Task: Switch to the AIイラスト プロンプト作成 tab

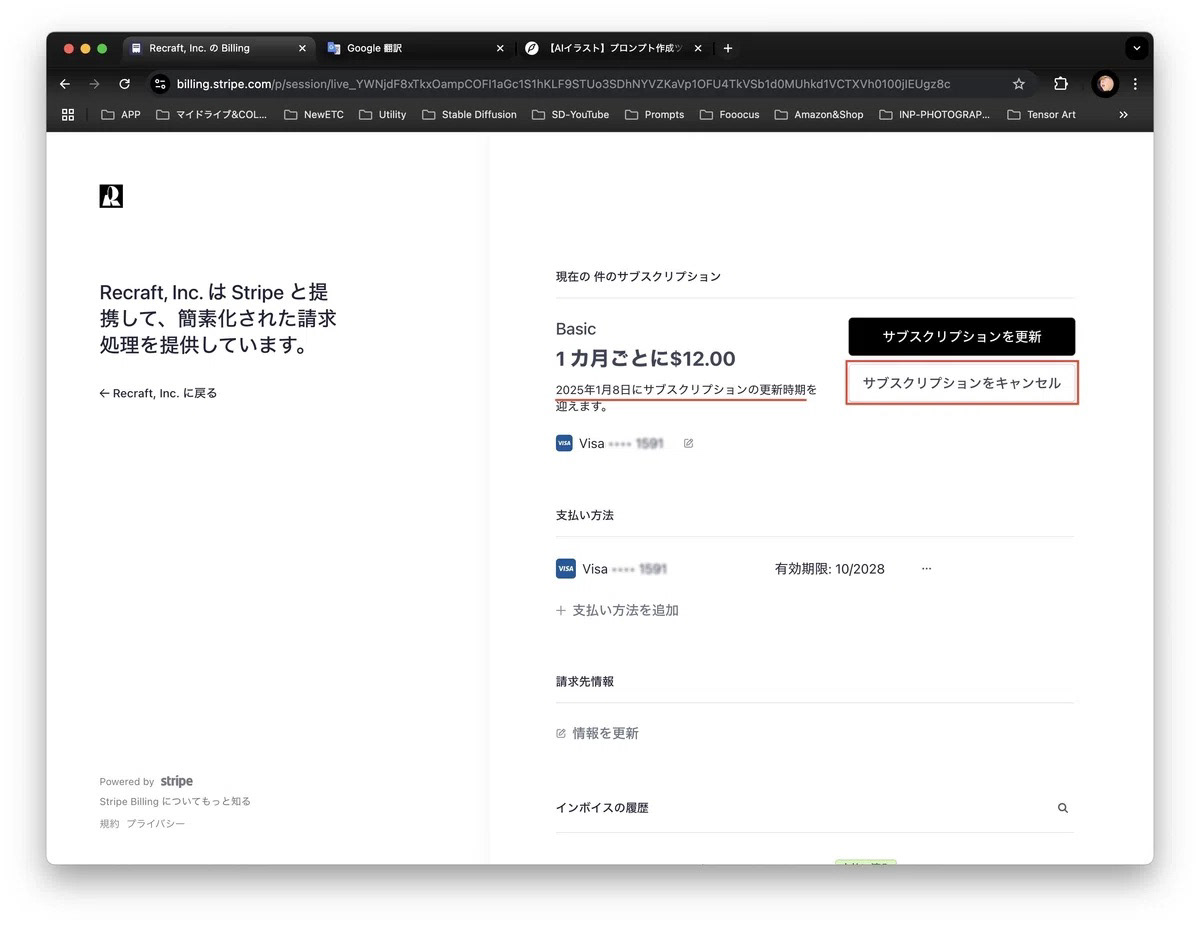Action: 614,48
